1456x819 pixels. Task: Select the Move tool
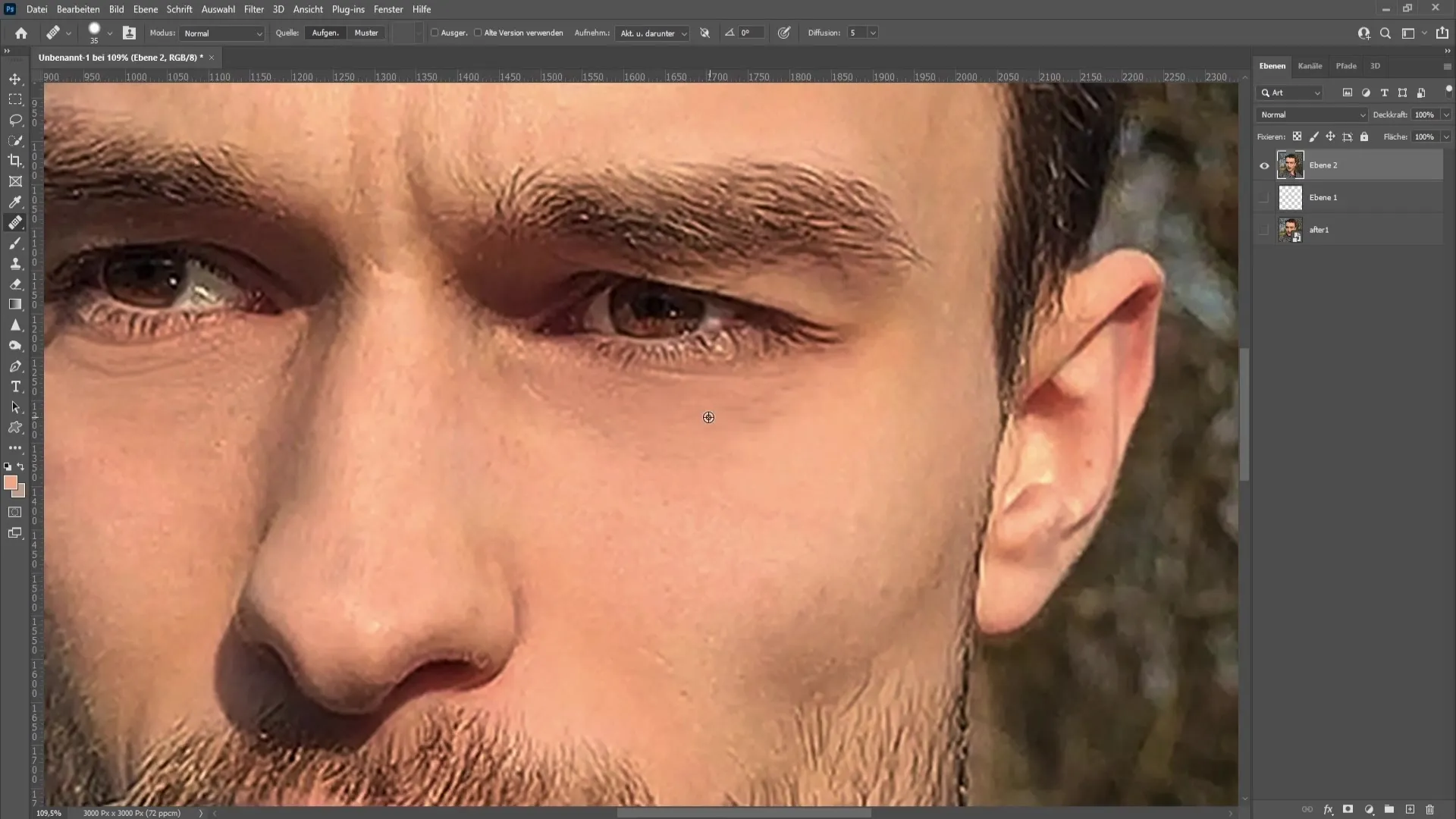(15, 78)
